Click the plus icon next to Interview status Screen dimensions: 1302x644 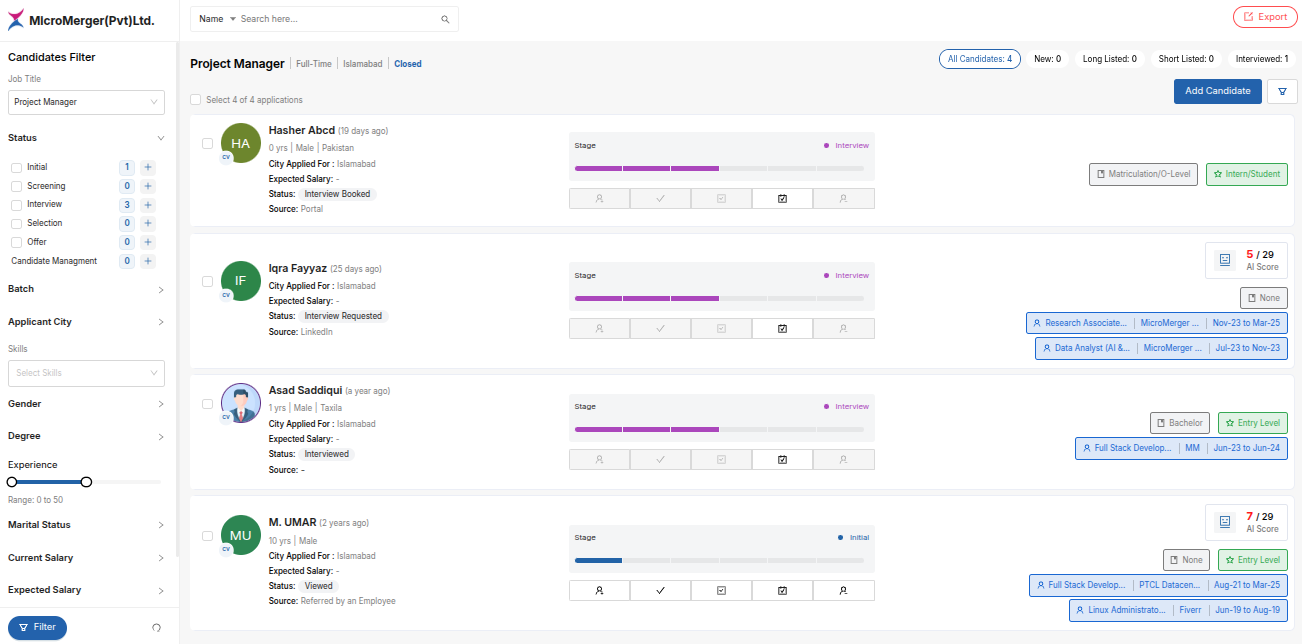tap(148, 205)
